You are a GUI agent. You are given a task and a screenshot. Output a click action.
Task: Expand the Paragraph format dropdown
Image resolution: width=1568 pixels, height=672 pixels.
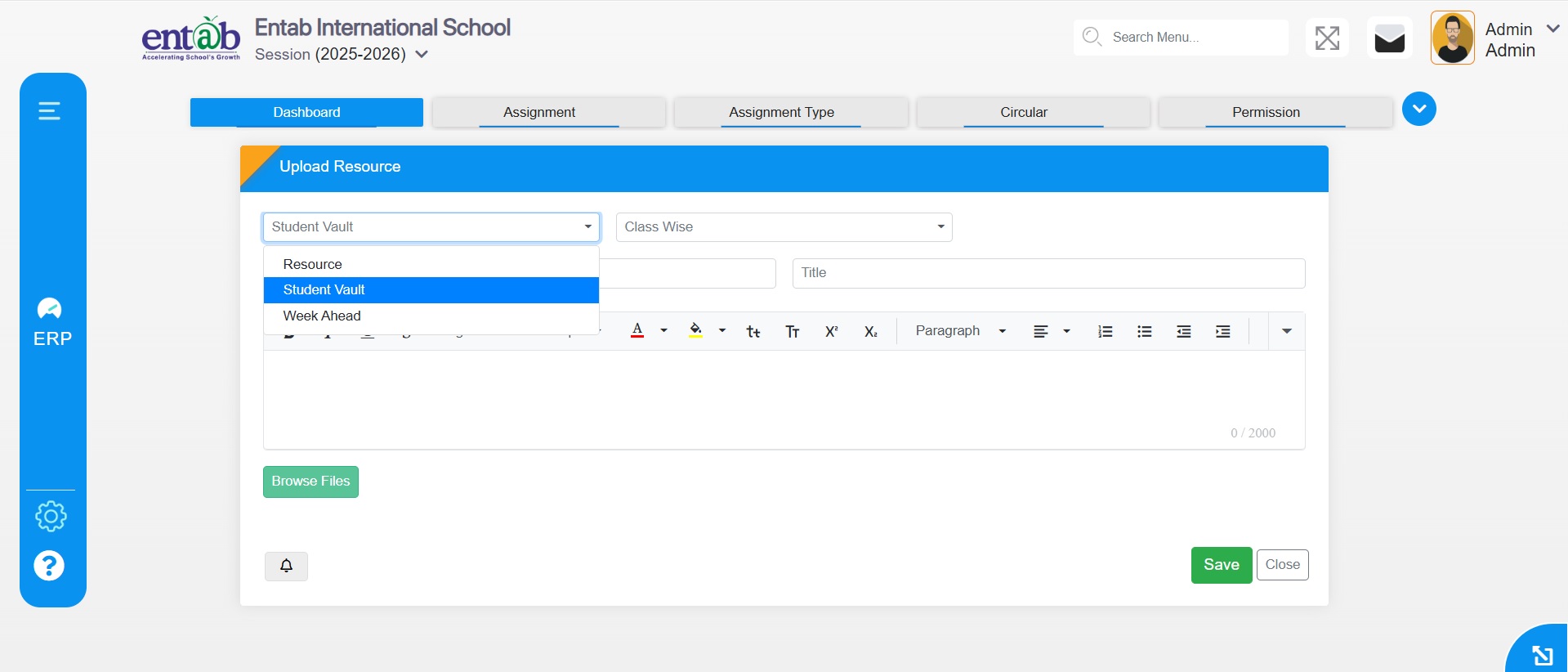click(959, 331)
